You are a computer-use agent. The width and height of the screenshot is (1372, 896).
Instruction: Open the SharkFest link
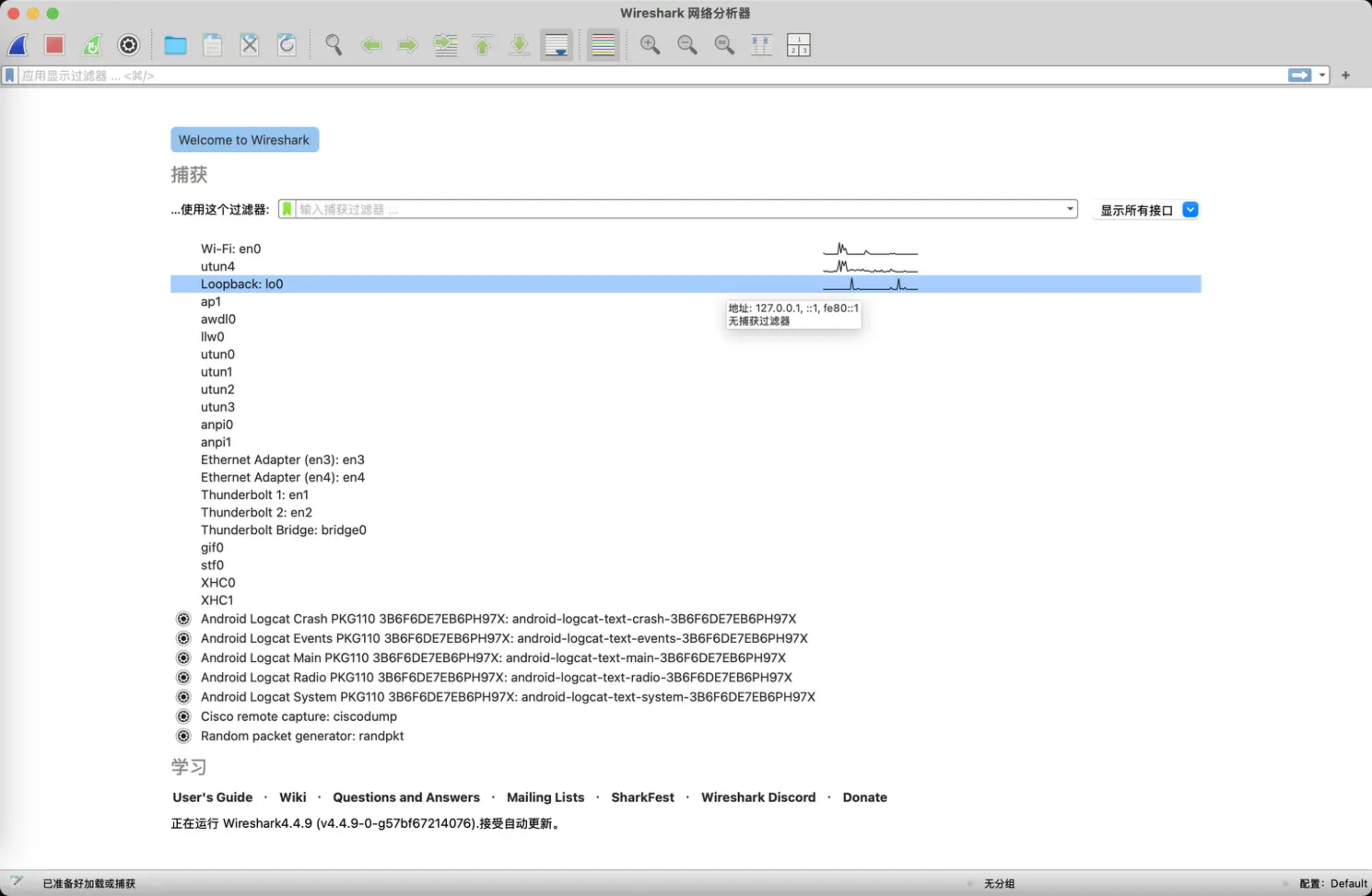coord(642,797)
